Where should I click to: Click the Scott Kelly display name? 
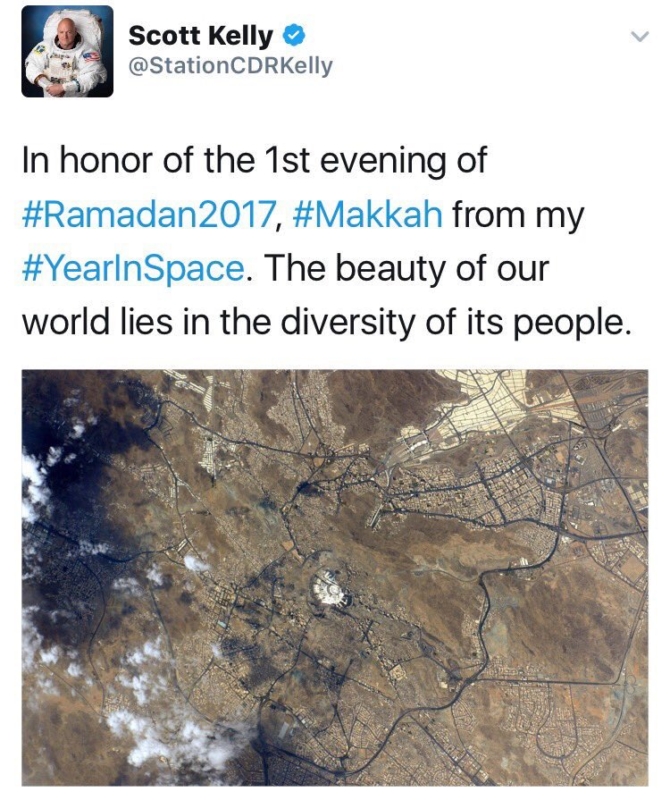coord(201,36)
